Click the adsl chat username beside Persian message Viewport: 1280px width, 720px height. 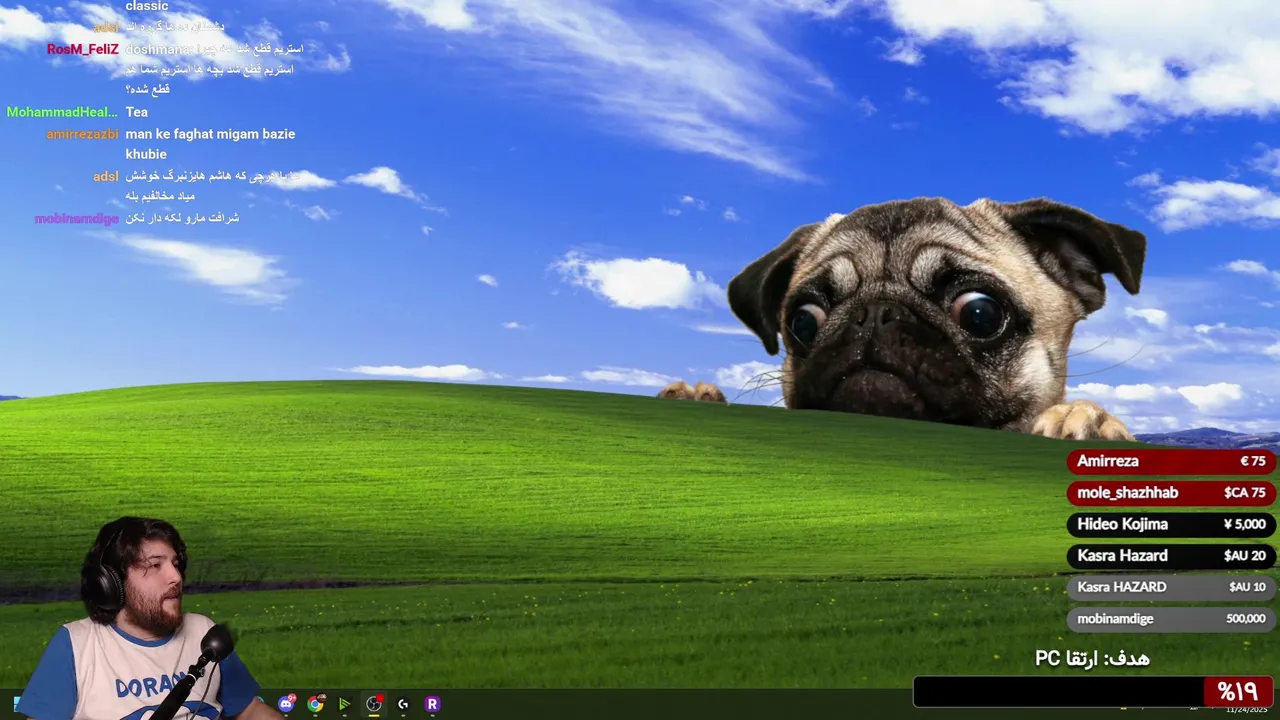pos(106,176)
